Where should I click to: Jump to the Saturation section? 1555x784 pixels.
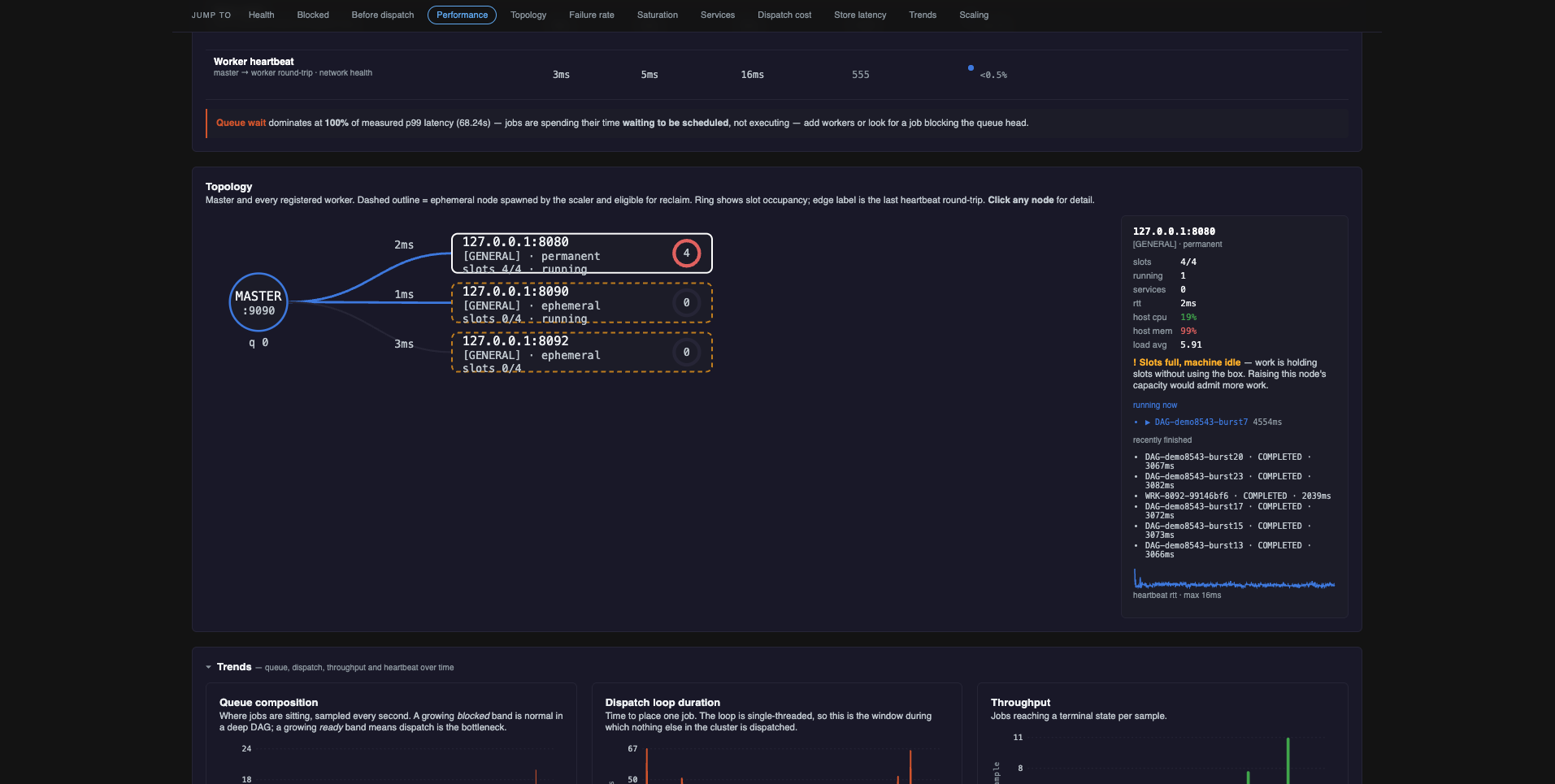658,15
